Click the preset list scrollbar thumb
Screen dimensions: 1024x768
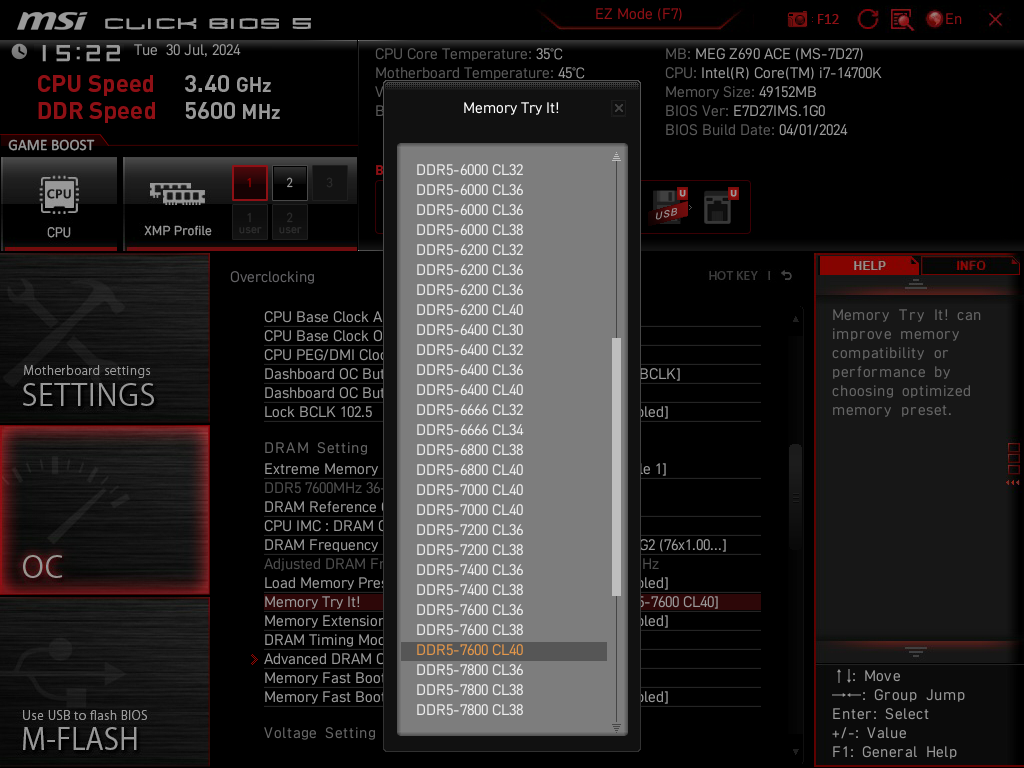point(616,467)
